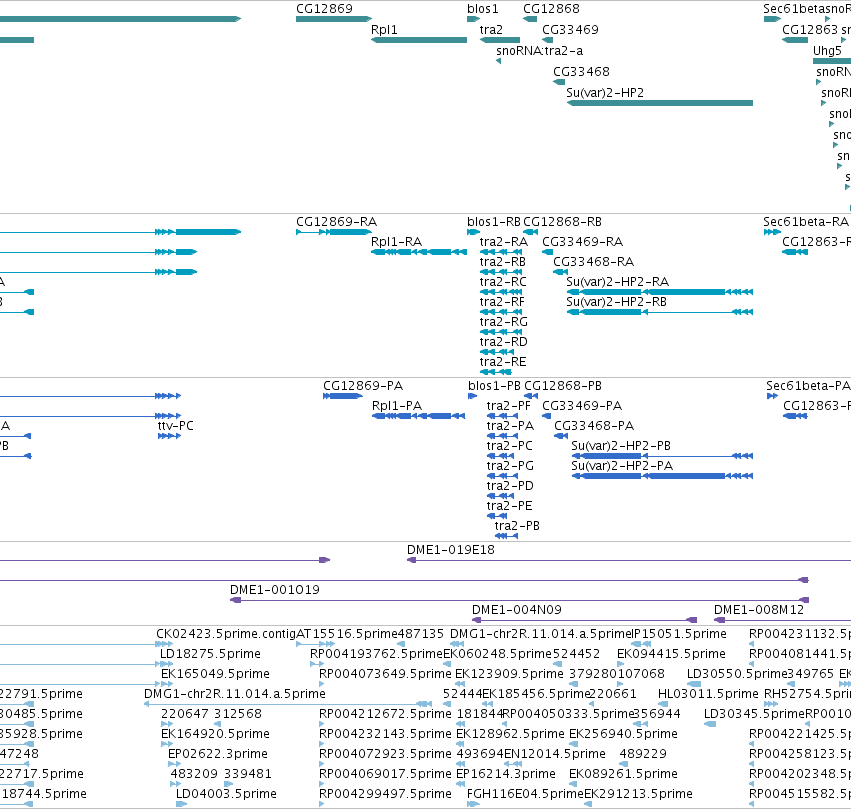Click the CG33468-PA protein label

coord(594,426)
